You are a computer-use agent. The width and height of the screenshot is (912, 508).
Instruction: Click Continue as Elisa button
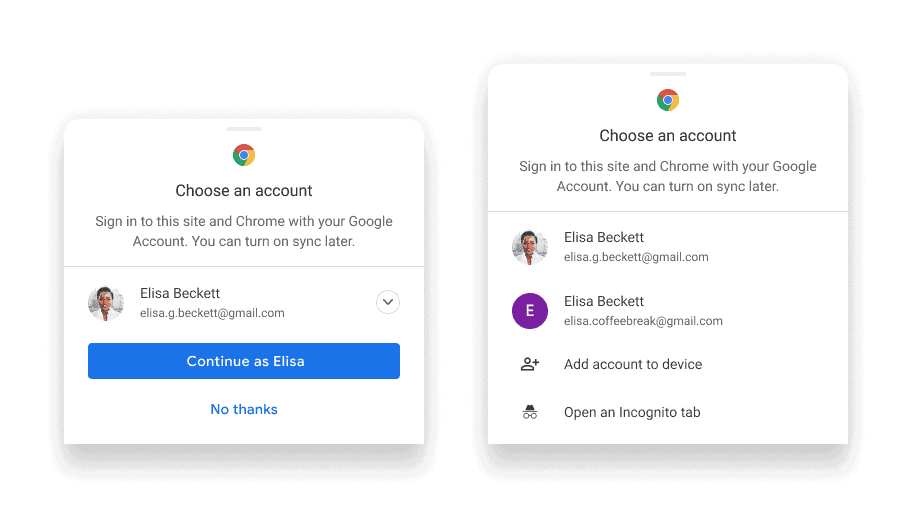244,361
